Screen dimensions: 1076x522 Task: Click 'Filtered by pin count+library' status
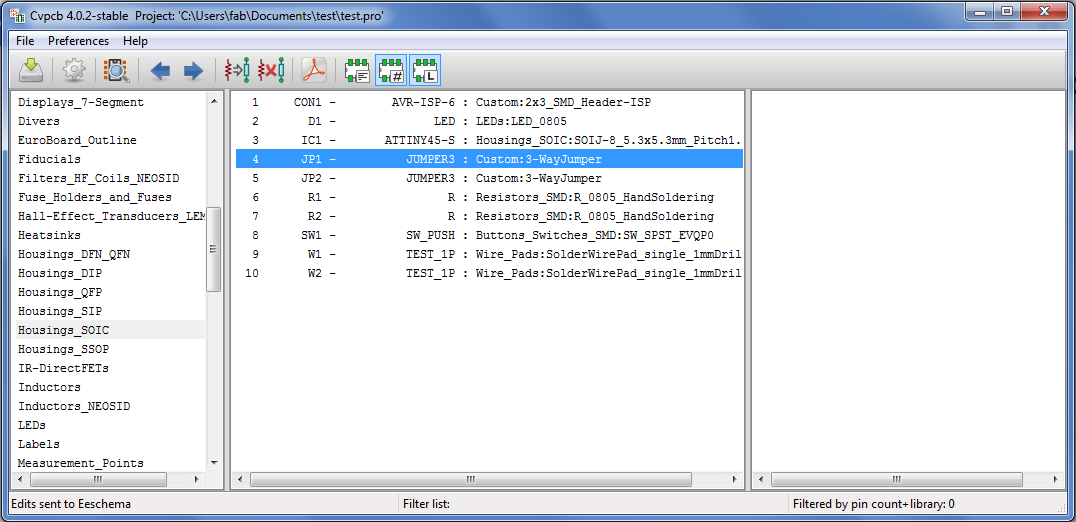[874, 504]
